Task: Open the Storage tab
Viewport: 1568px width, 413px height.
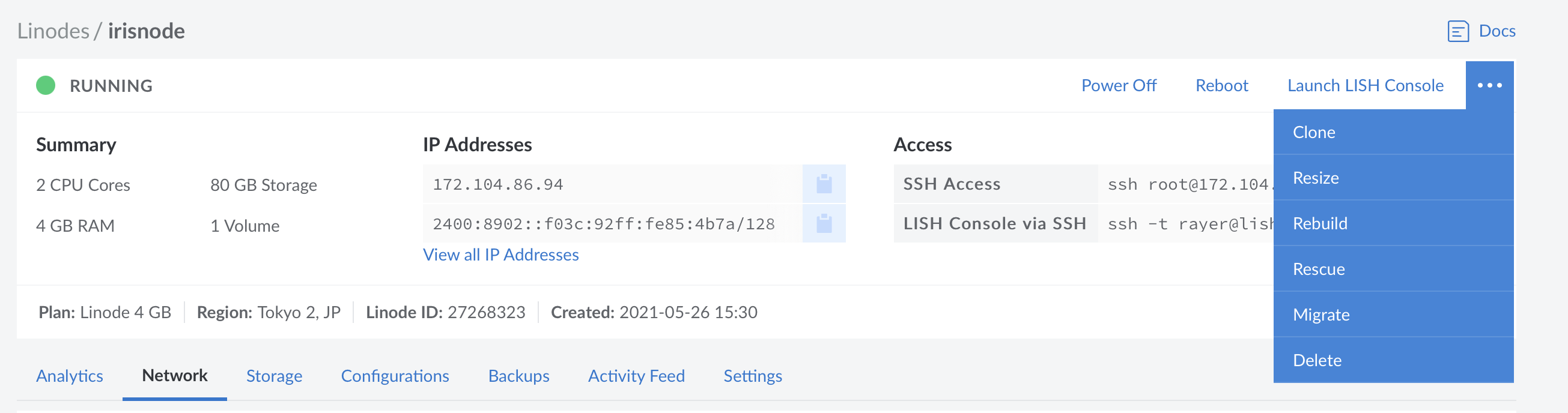Action: click(x=274, y=376)
